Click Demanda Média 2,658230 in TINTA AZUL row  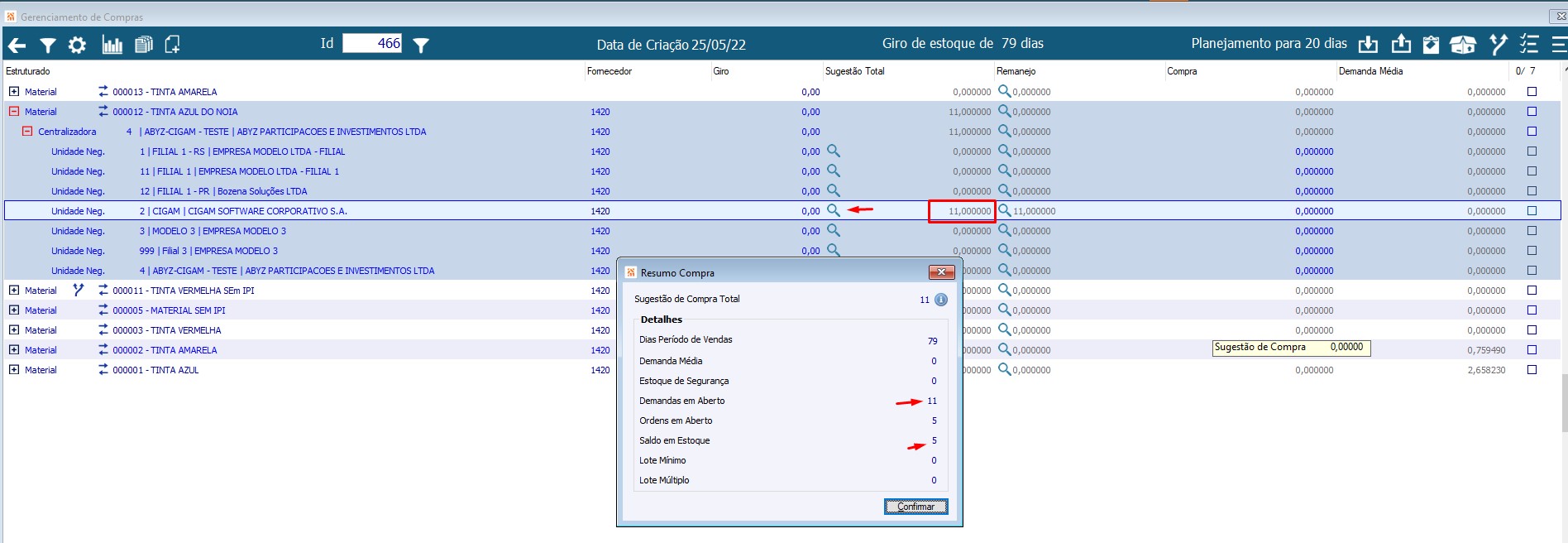(1486, 370)
